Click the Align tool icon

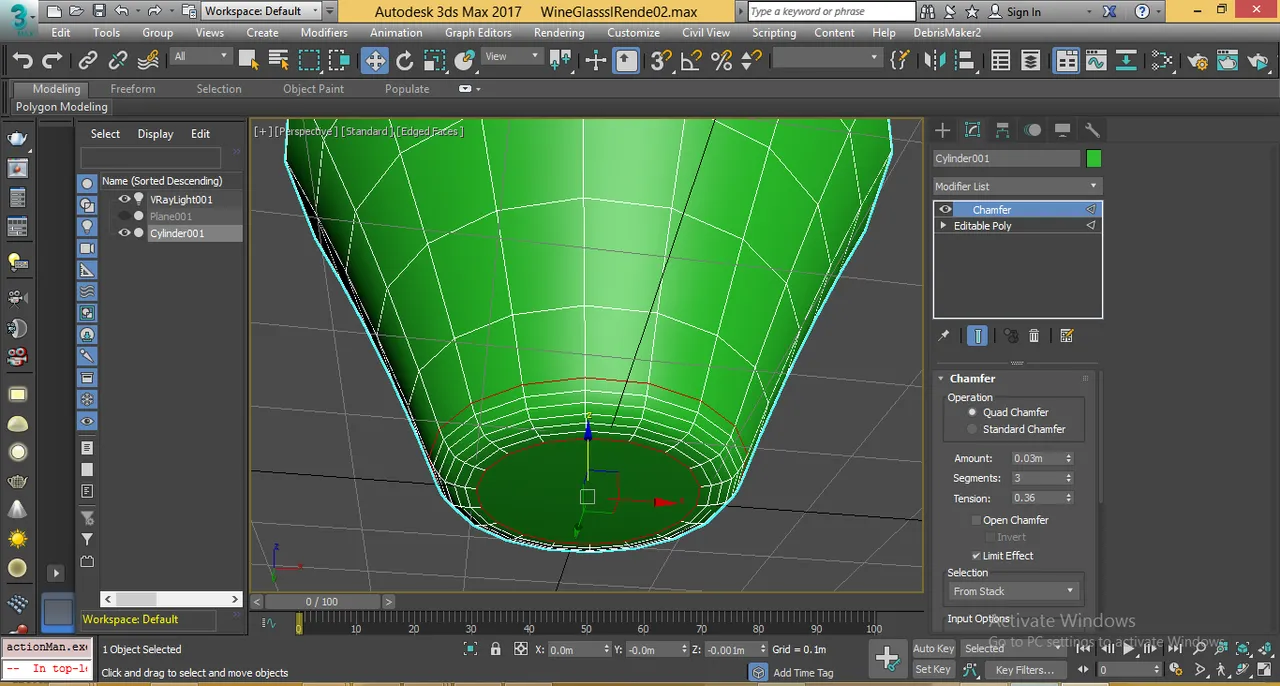(x=965, y=61)
